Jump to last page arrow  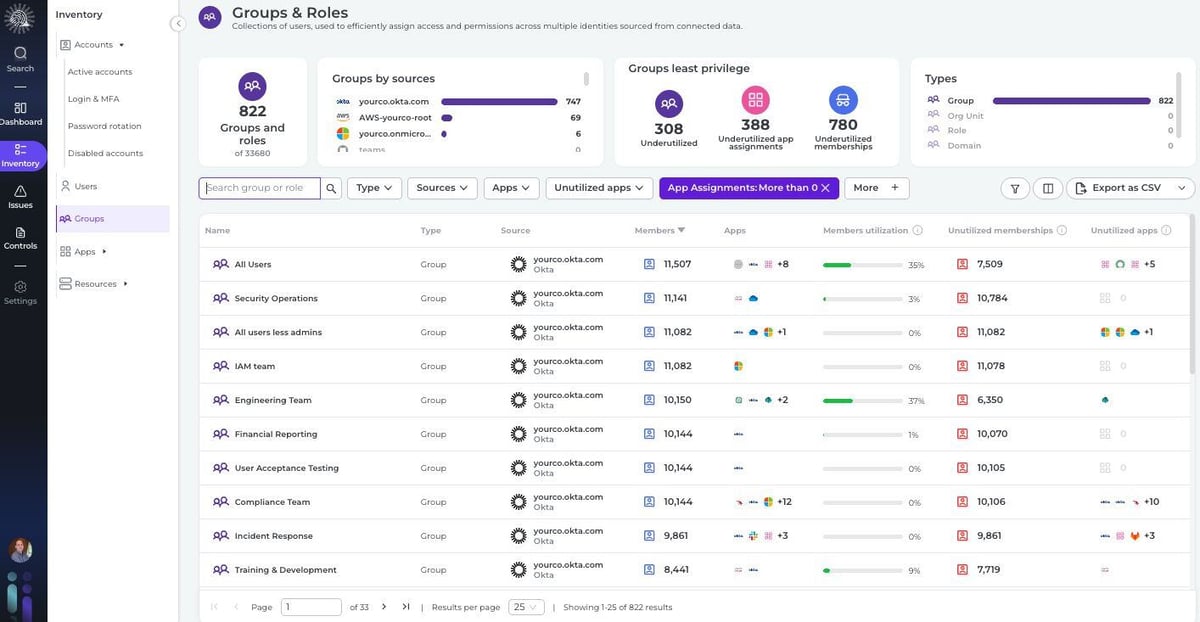pyautogui.click(x=406, y=606)
